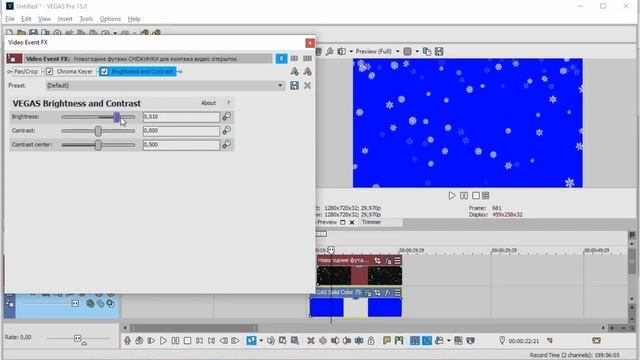Expand the overlays dropdown arrow in preview toolbar
This screenshot has height=360, width=640.
(x=417, y=51)
